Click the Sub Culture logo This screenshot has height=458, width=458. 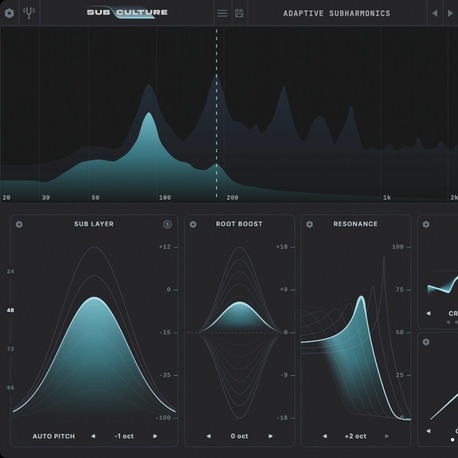tap(127, 13)
